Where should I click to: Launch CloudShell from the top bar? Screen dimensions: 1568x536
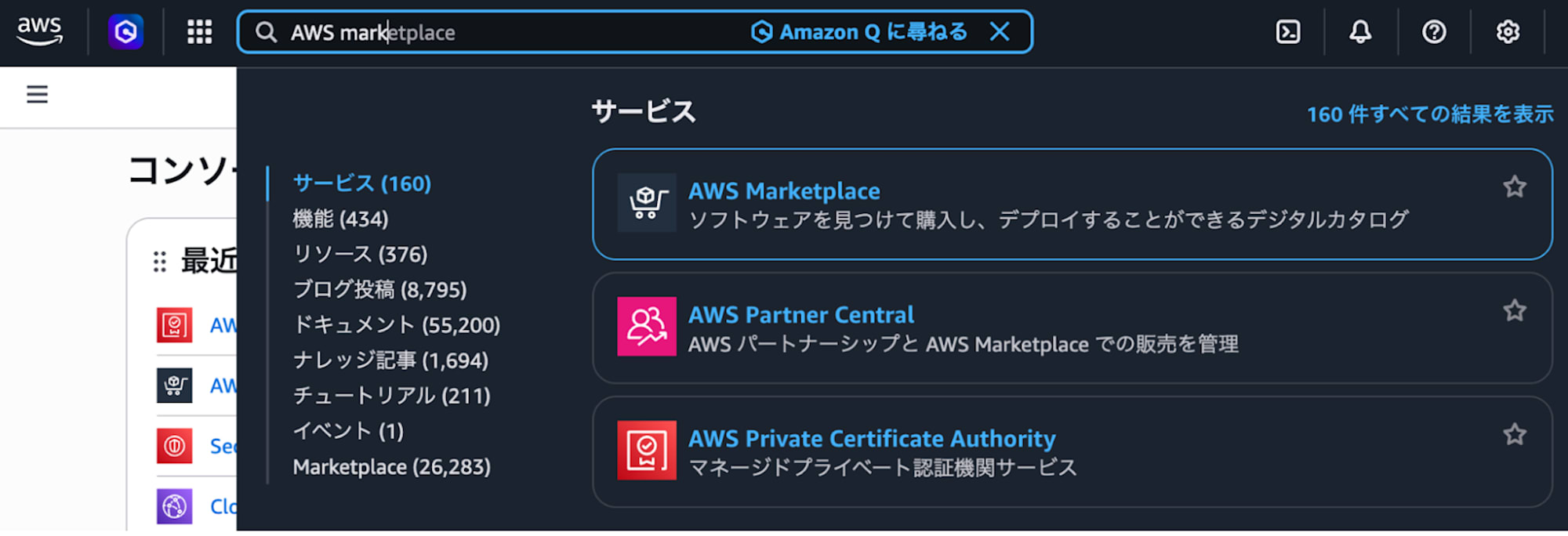[1288, 32]
